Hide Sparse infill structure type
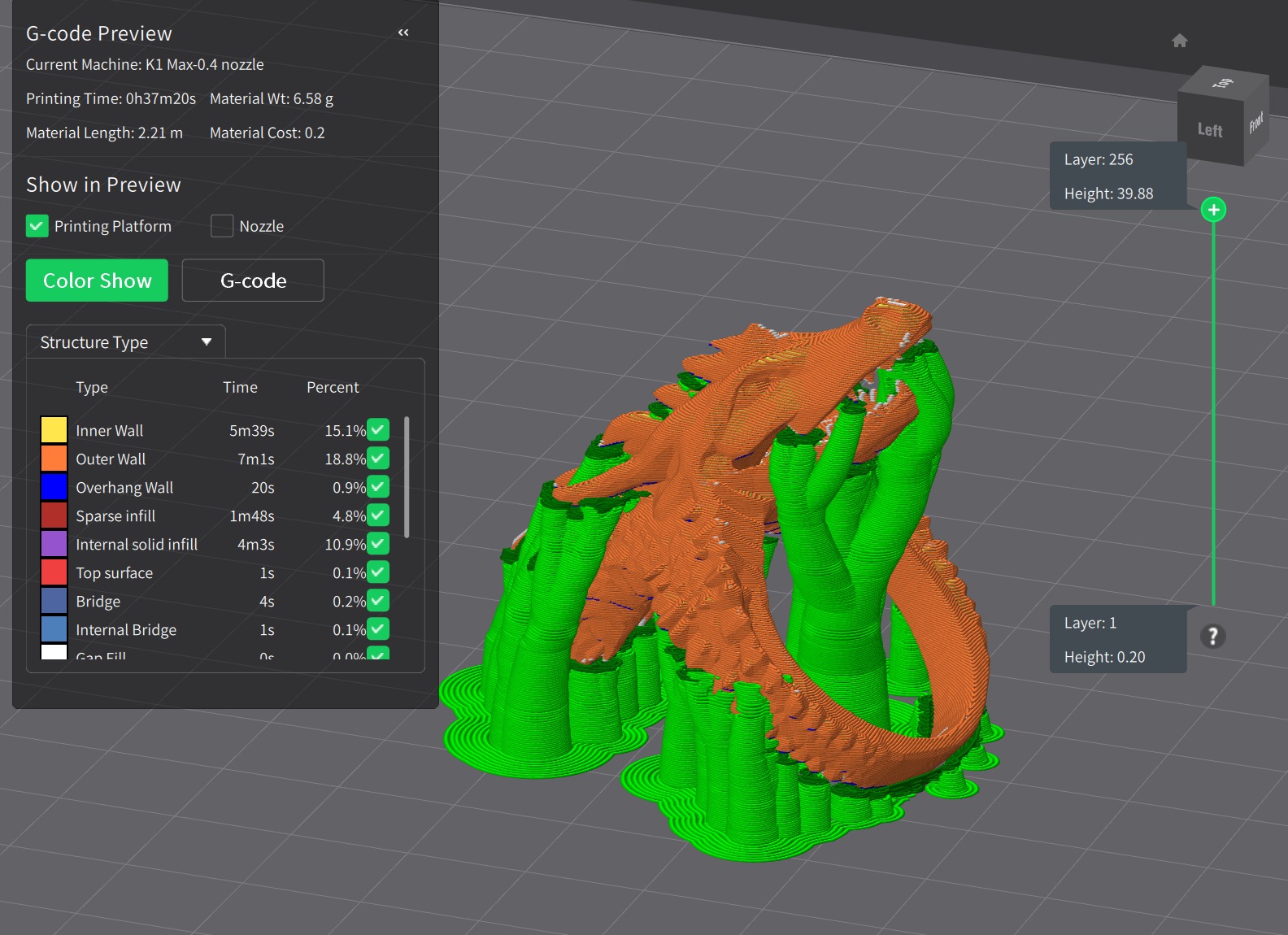 click(378, 515)
